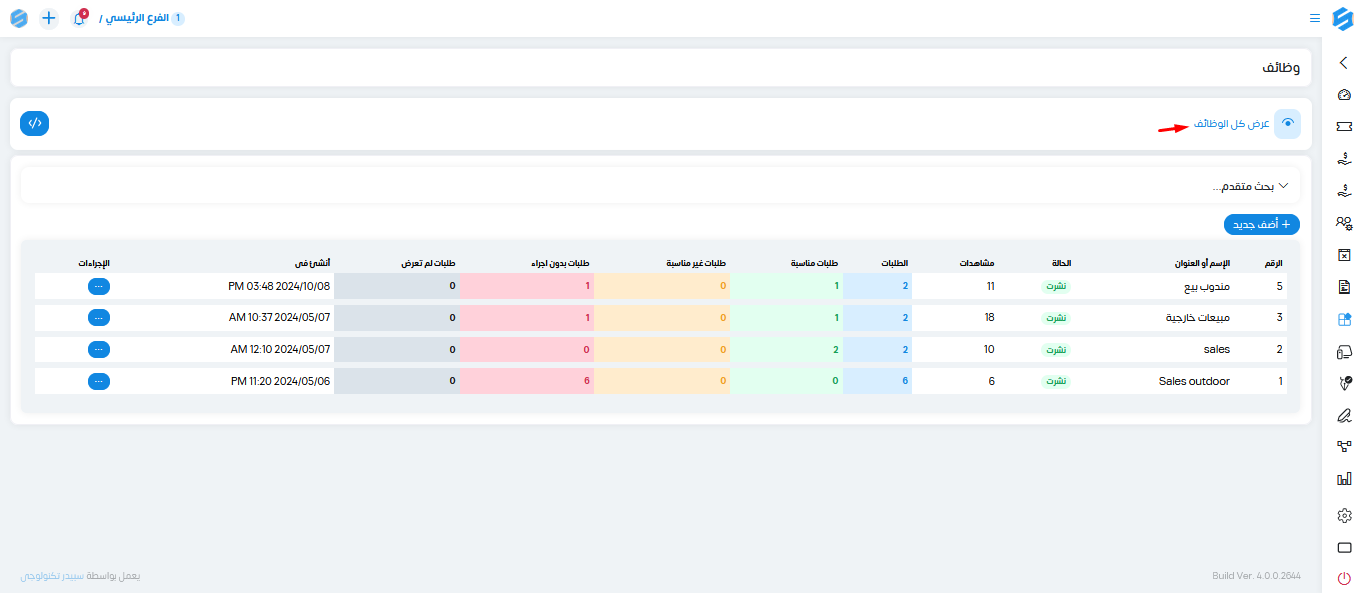
Task: Open the settings gear in sidebar
Action: point(1344,515)
